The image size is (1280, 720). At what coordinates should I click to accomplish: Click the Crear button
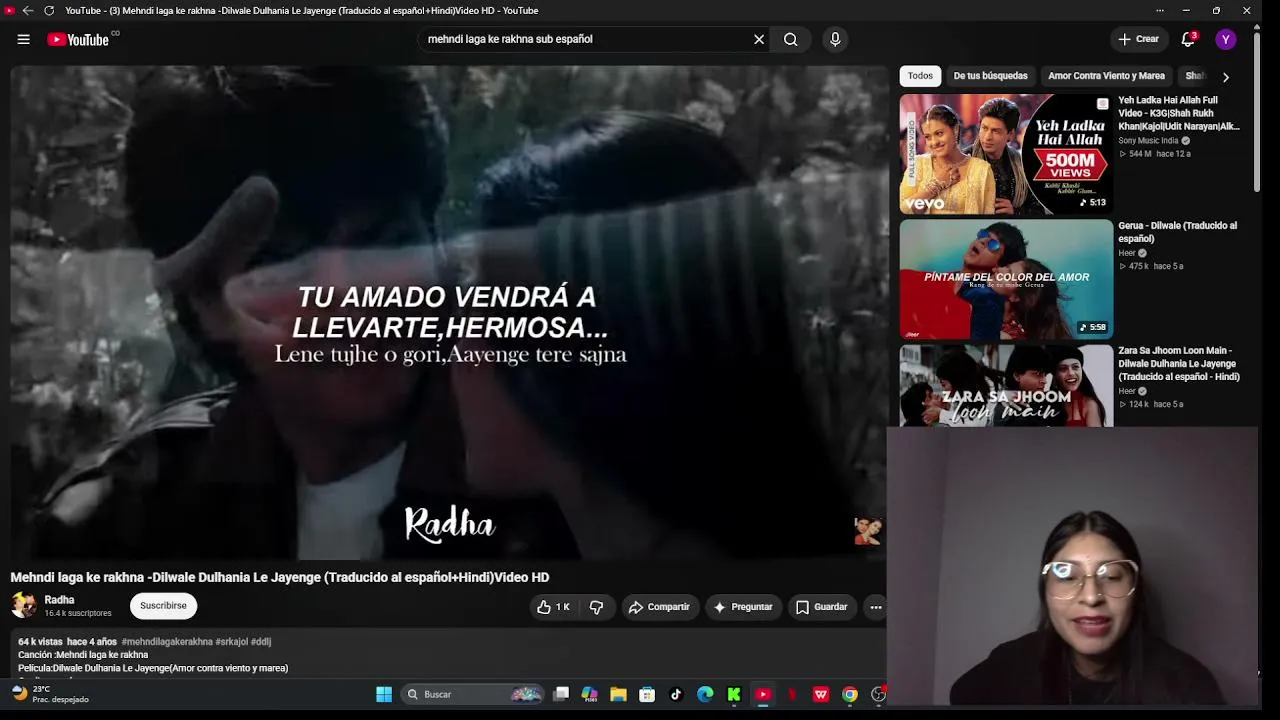1138,39
